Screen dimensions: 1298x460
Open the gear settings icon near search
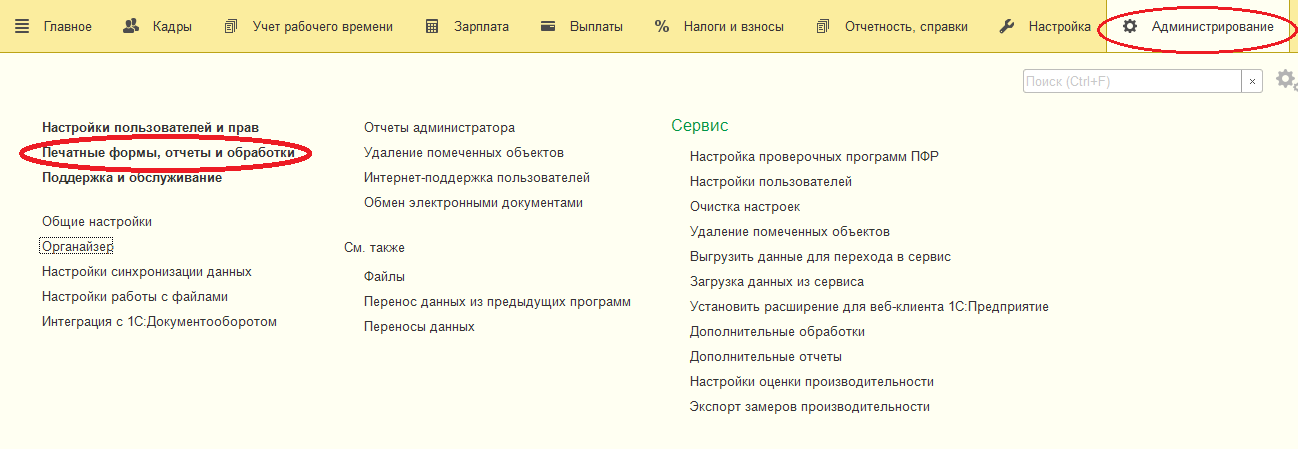tap(1285, 80)
